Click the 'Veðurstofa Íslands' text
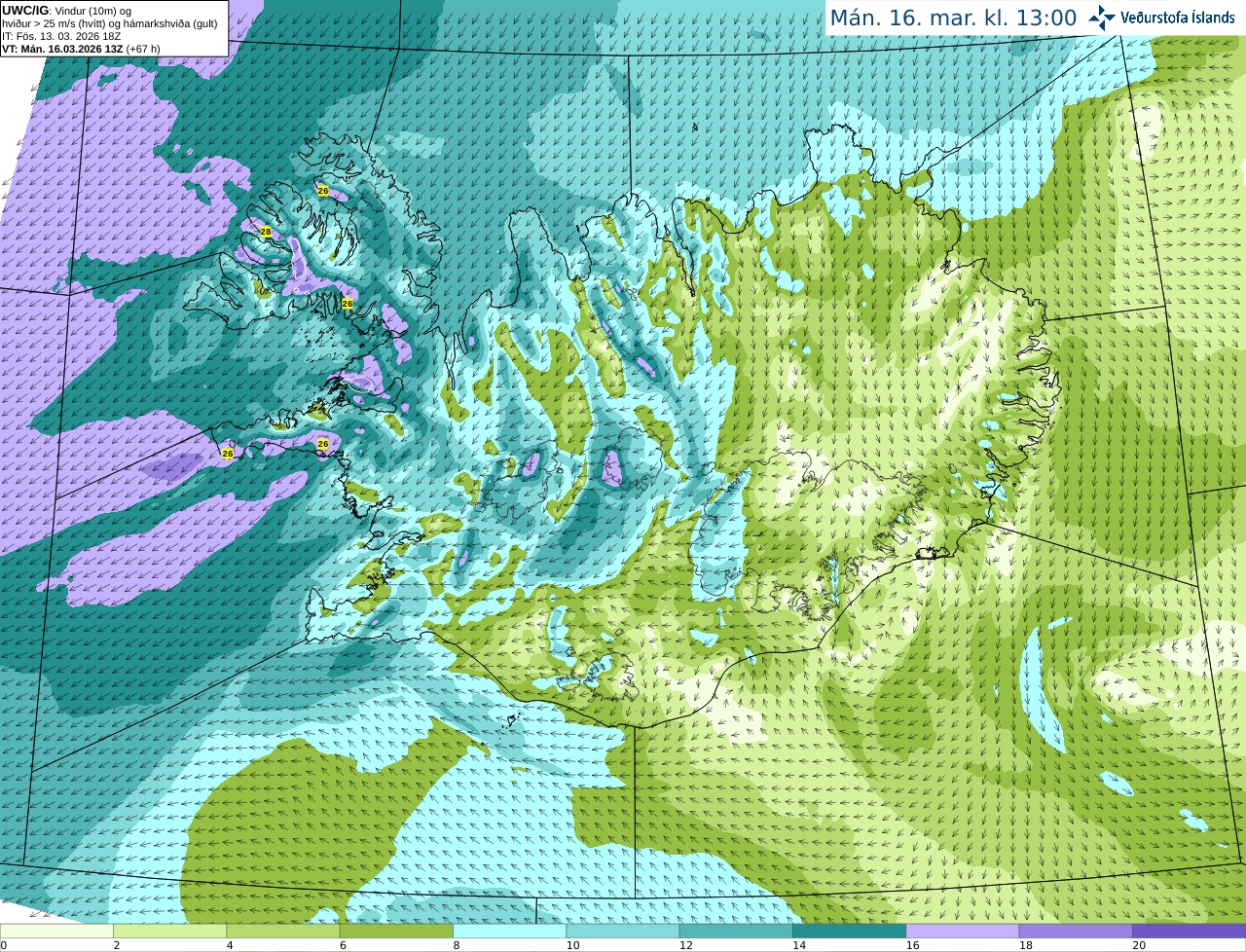1246x952 pixels. click(x=1178, y=17)
